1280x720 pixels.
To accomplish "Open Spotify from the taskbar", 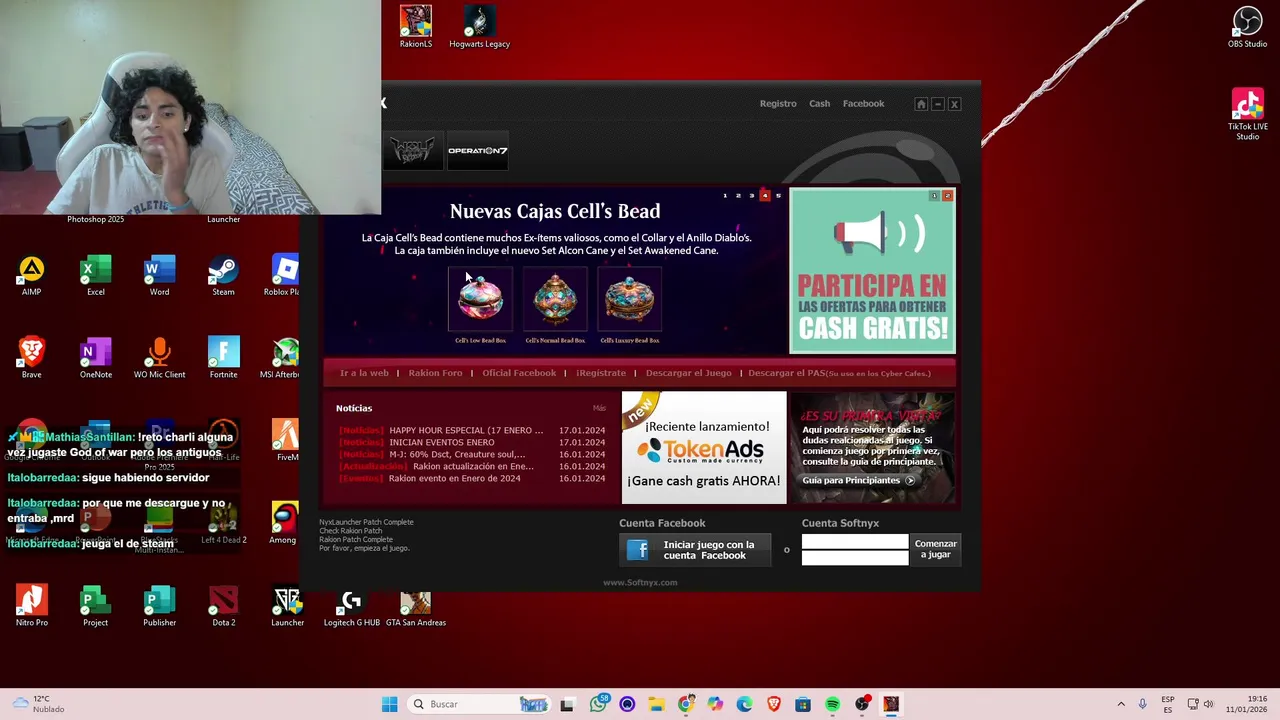I will point(832,704).
